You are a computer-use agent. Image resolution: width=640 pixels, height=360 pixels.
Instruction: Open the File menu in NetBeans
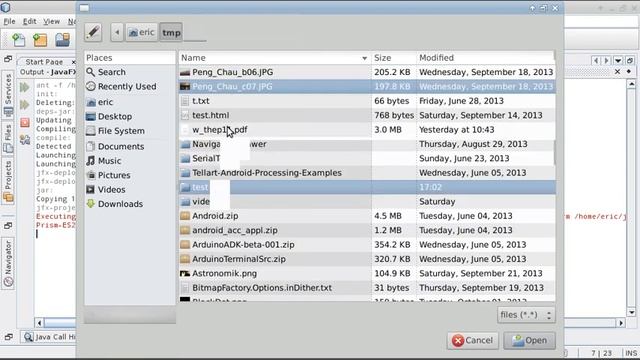click(9, 21)
